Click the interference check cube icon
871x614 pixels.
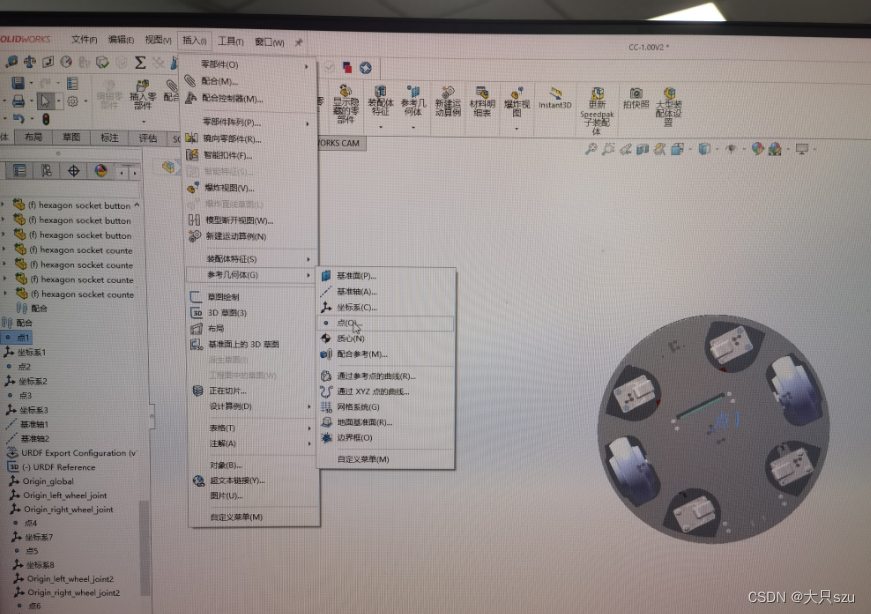pos(103,62)
